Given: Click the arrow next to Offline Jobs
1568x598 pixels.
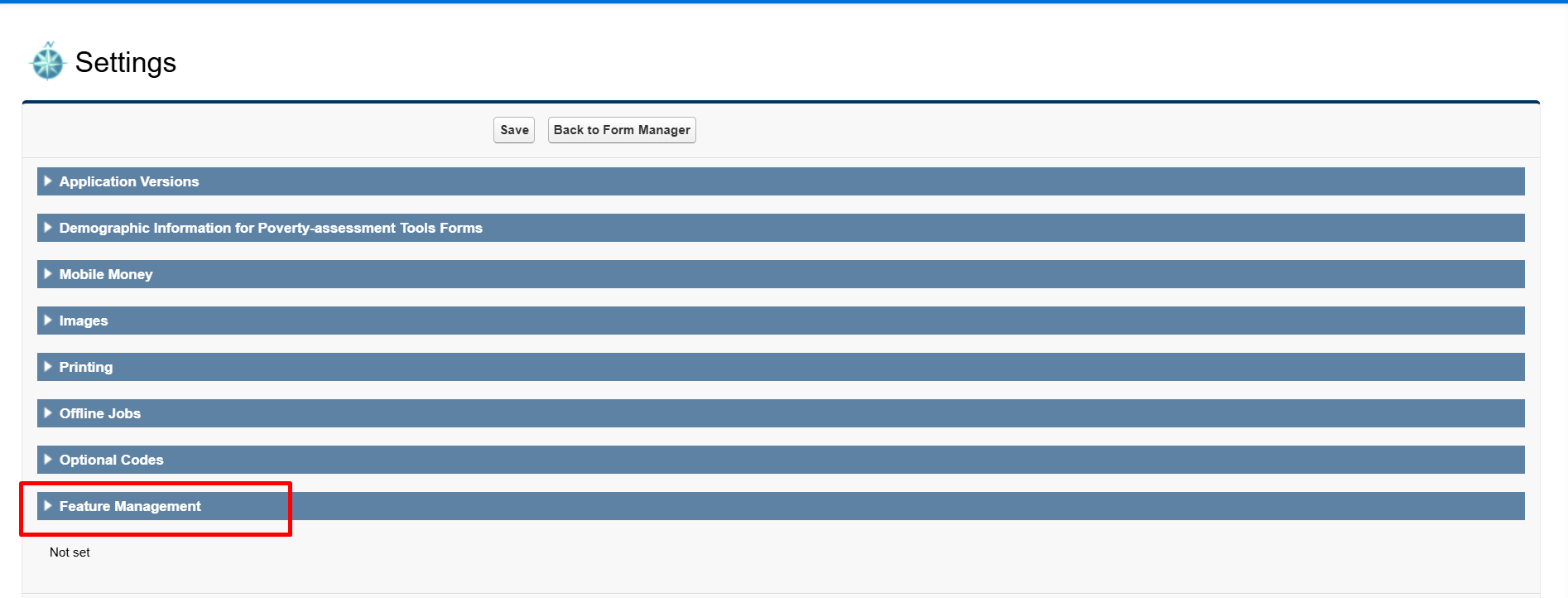Looking at the screenshot, I should tap(48, 413).
